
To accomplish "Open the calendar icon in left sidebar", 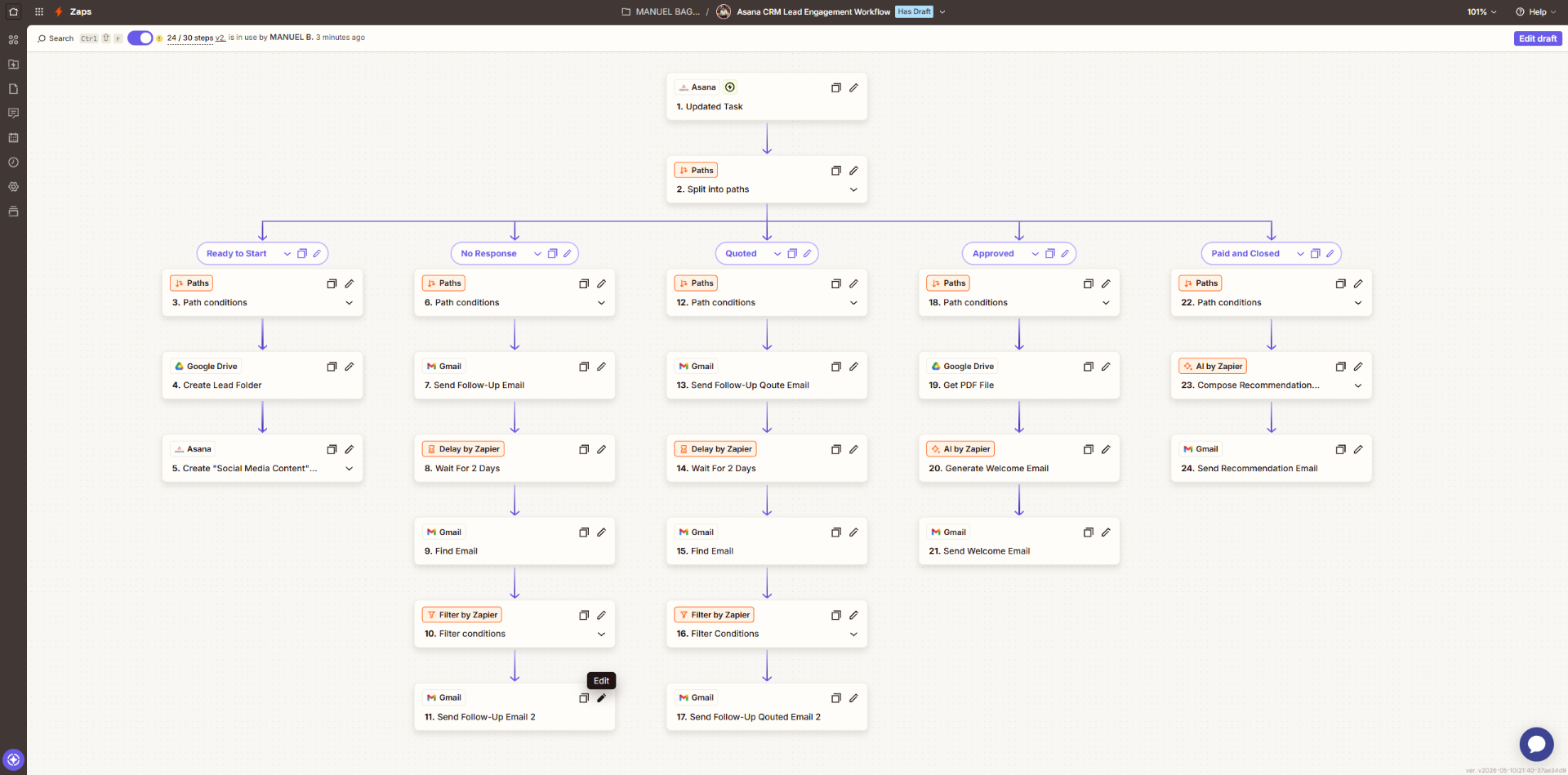I will pos(13,138).
